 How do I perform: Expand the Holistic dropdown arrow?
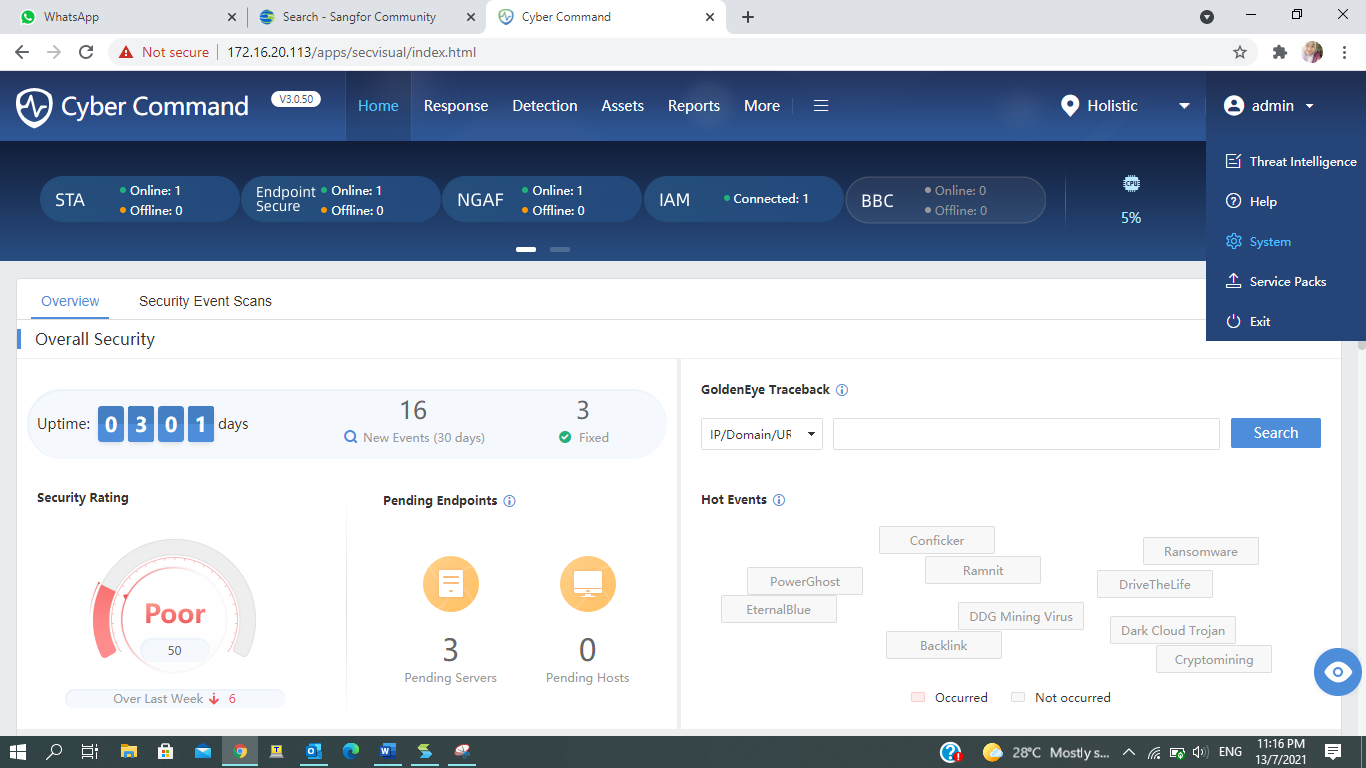tap(1184, 106)
